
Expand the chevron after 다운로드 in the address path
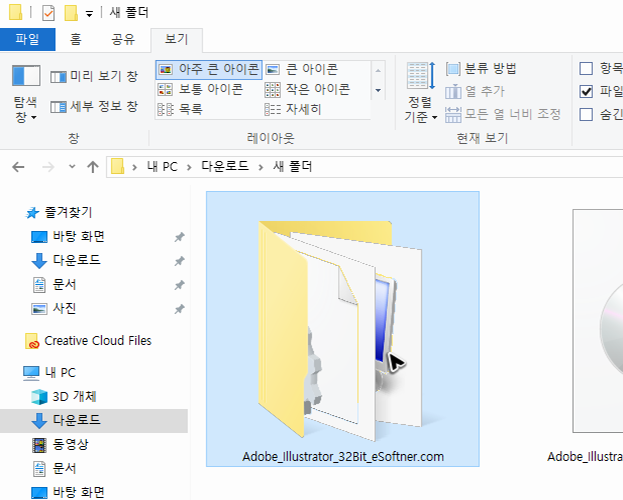[x=261, y=167]
